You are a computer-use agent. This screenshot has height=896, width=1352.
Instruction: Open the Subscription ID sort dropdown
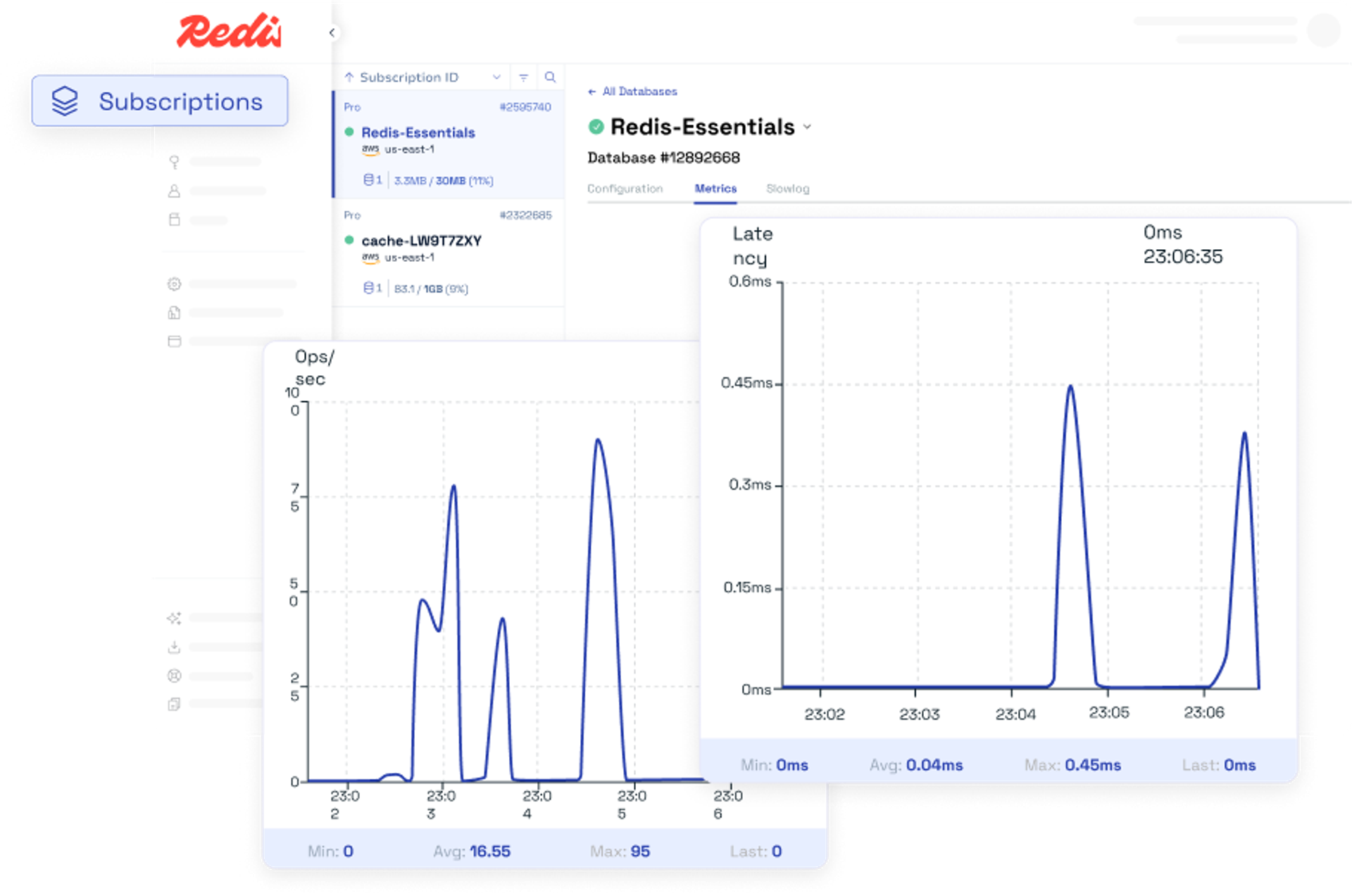coord(496,77)
